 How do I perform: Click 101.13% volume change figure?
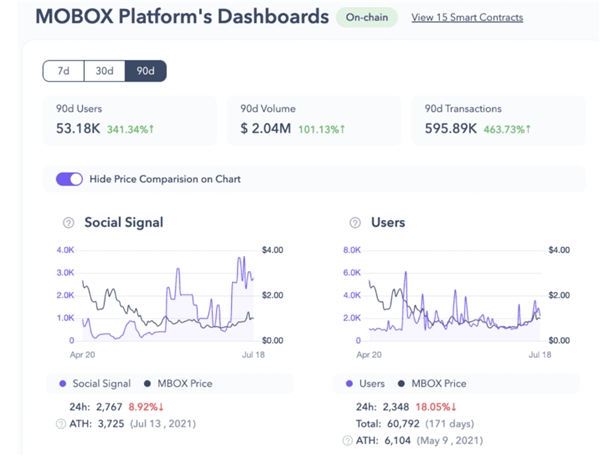pyautogui.click(x=321, y=129)
